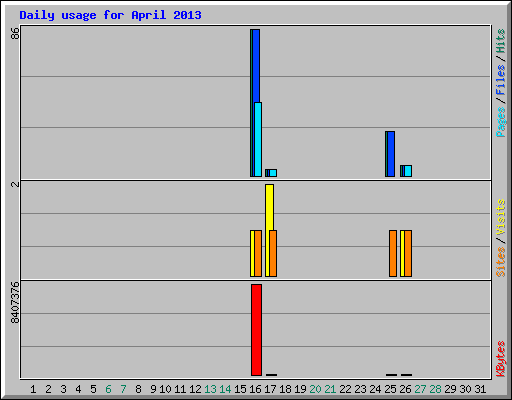Click the green day '20' axis label

pyautogui.click(x=315, y=389)
